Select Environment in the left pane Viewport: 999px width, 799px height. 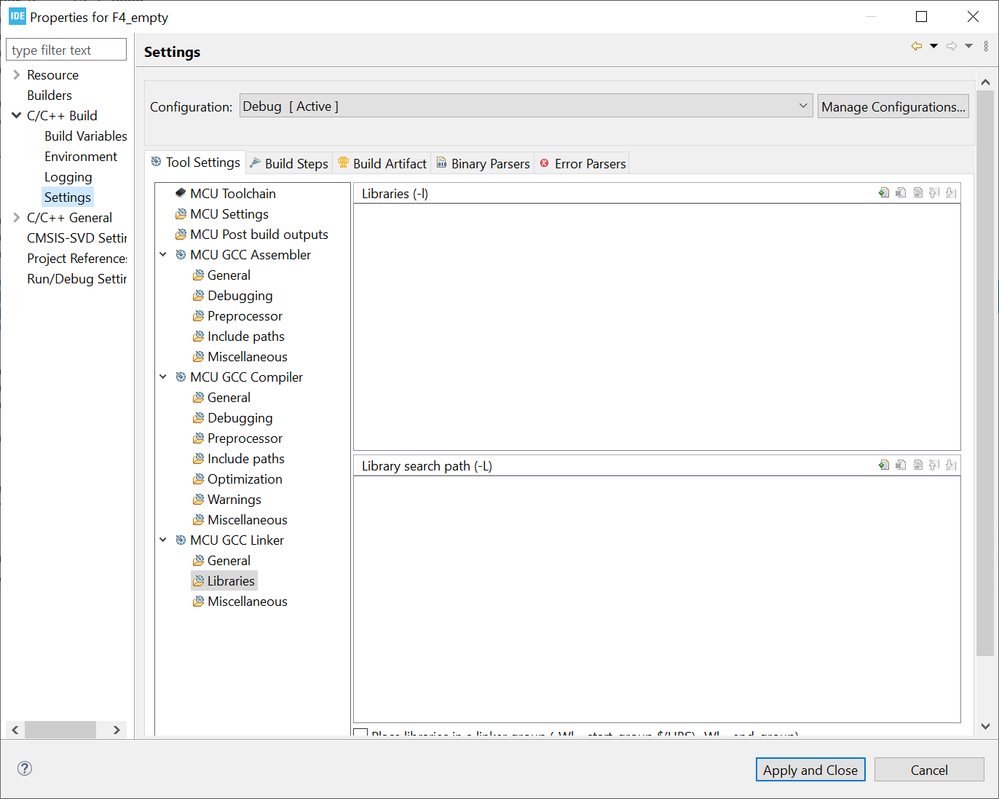coord(80,157)
